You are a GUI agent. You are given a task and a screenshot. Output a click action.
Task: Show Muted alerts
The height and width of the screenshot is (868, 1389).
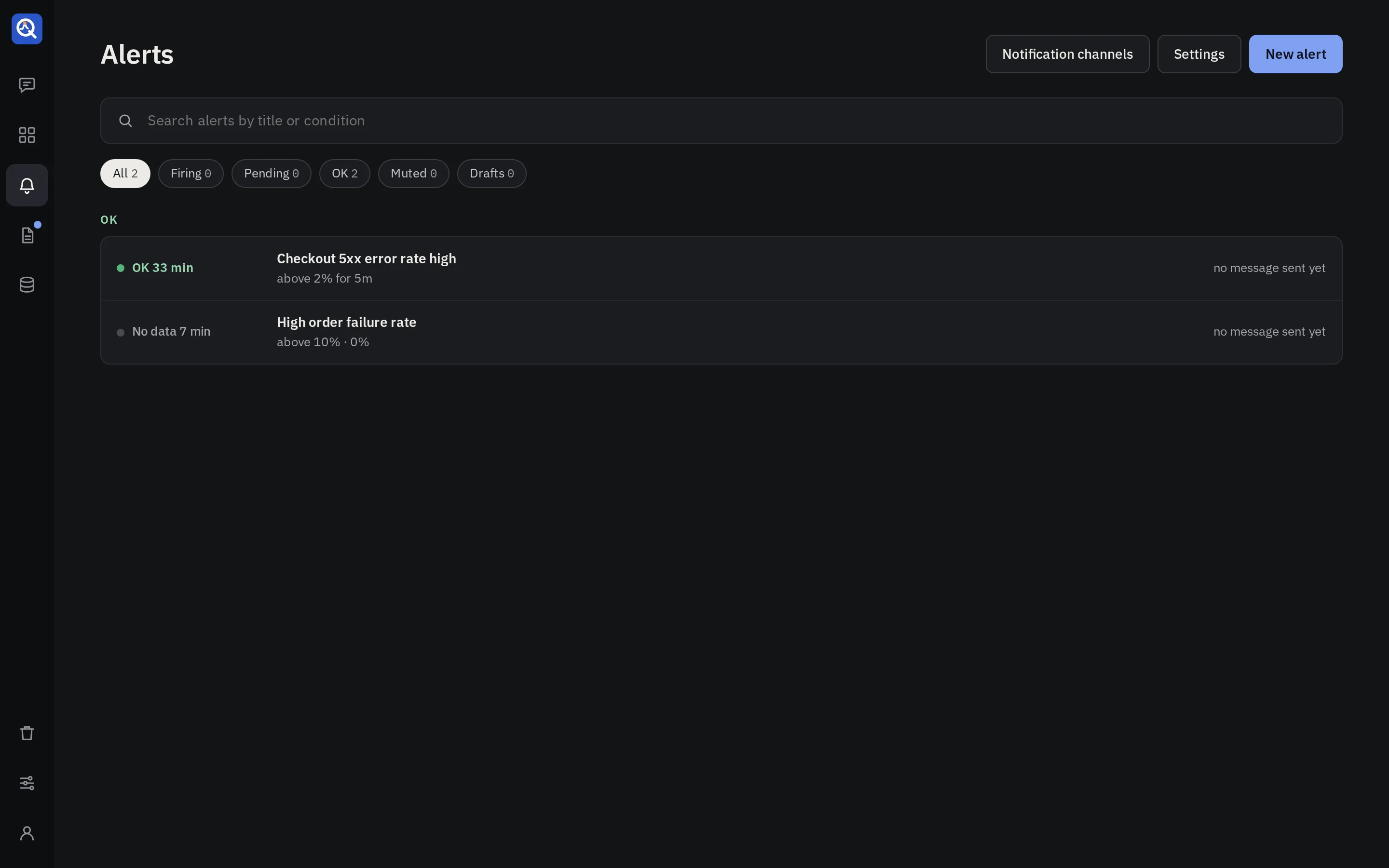[x=413, y=174]
